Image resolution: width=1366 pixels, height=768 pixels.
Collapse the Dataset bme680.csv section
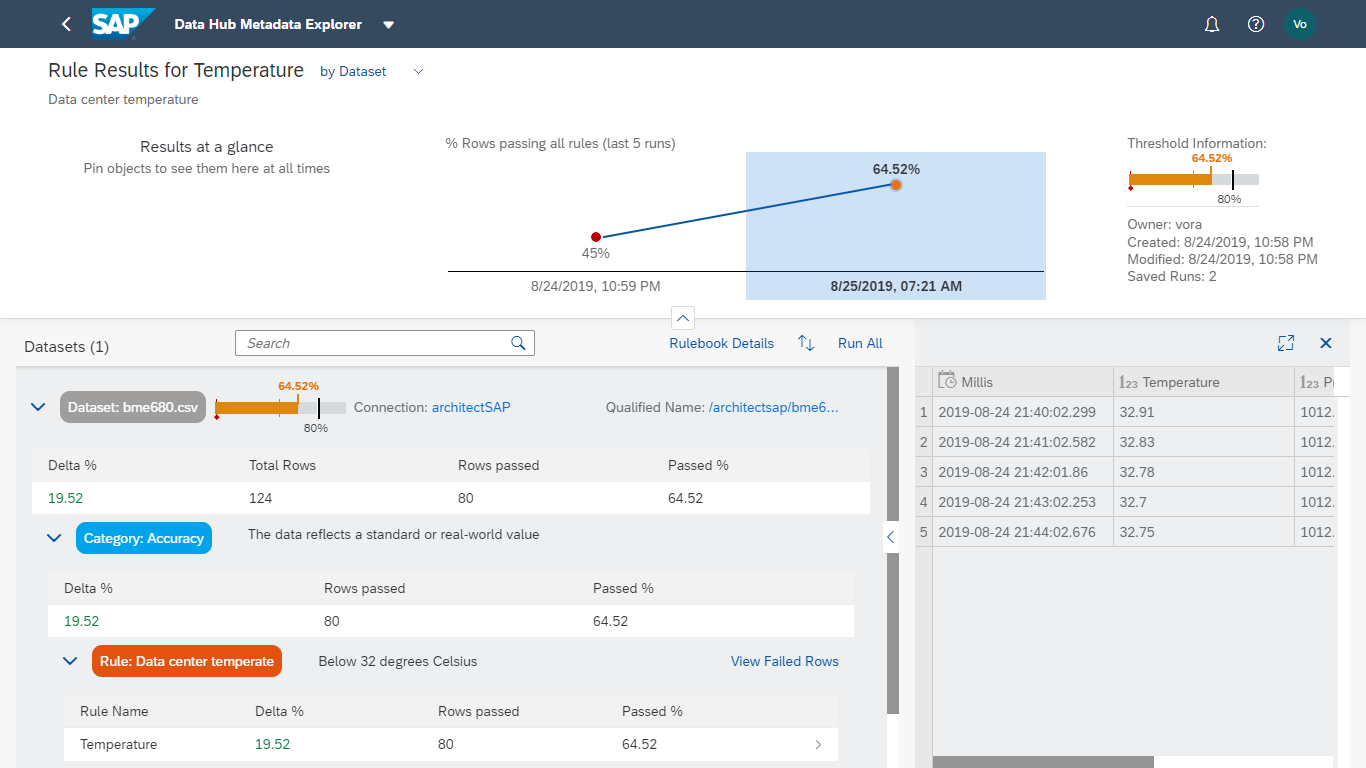(38, 406)
